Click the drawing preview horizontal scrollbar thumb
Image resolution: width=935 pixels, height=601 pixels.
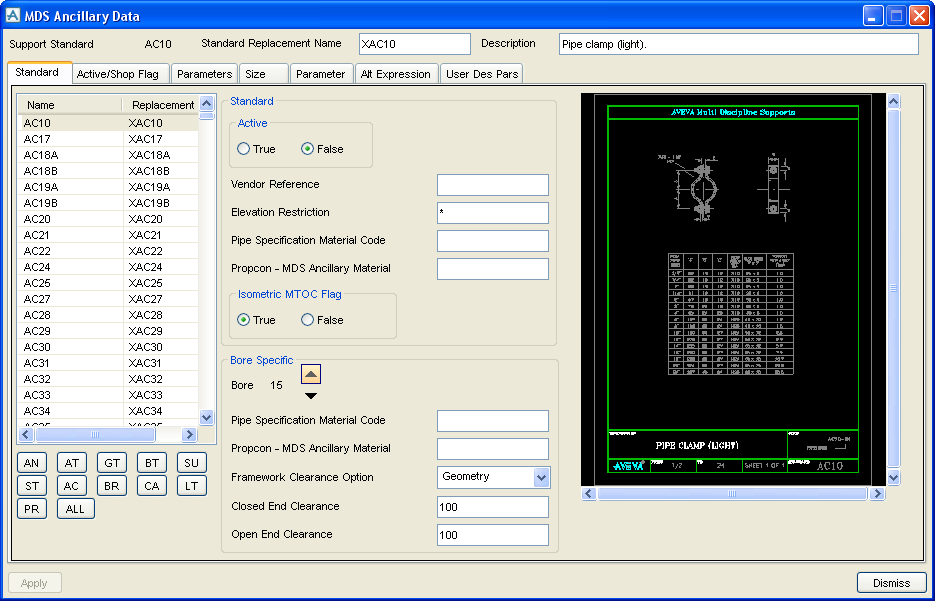[x=732, y=494]
